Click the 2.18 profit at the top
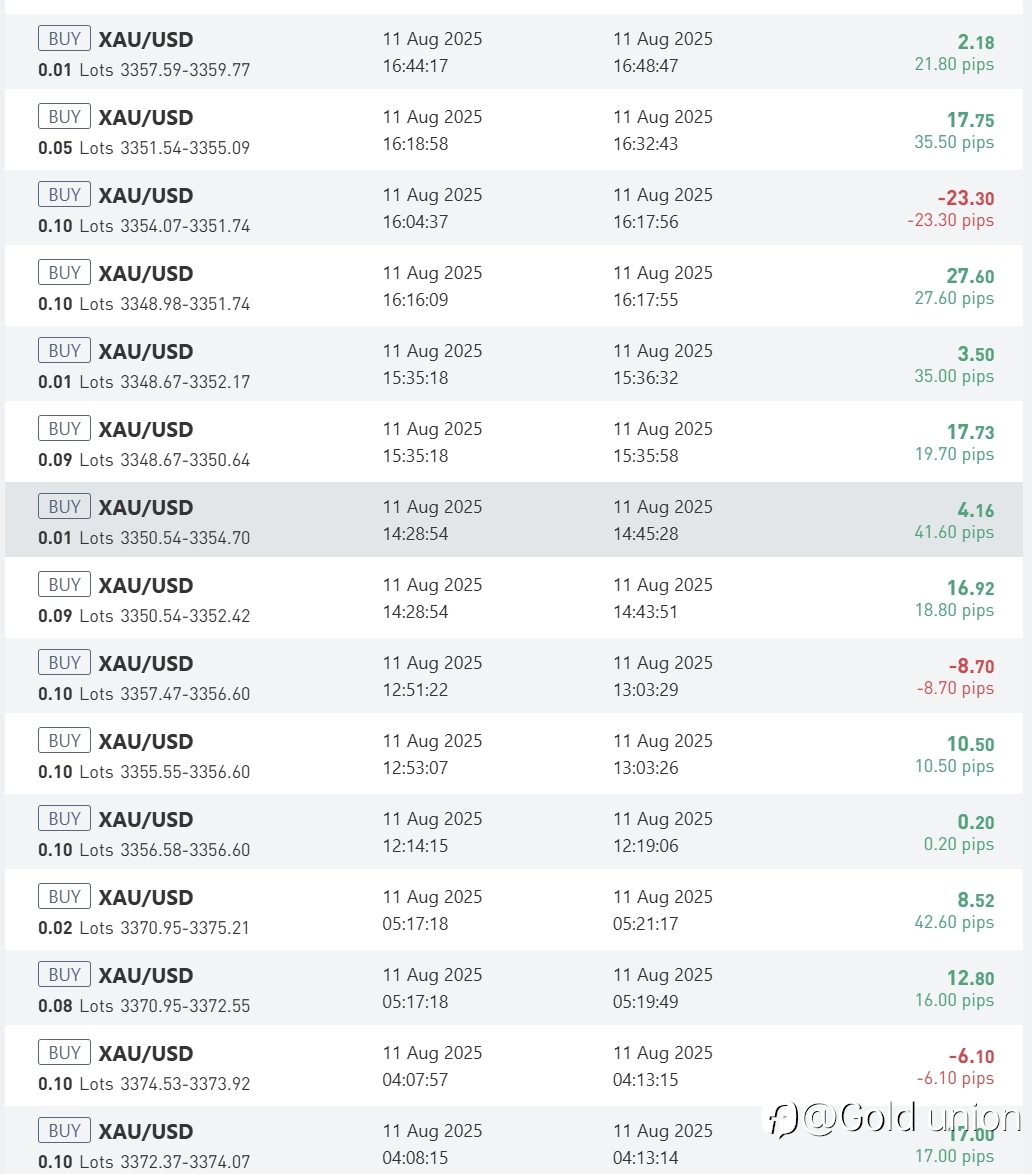This screenshot has height=1174, width=1032. coord(975,43)
